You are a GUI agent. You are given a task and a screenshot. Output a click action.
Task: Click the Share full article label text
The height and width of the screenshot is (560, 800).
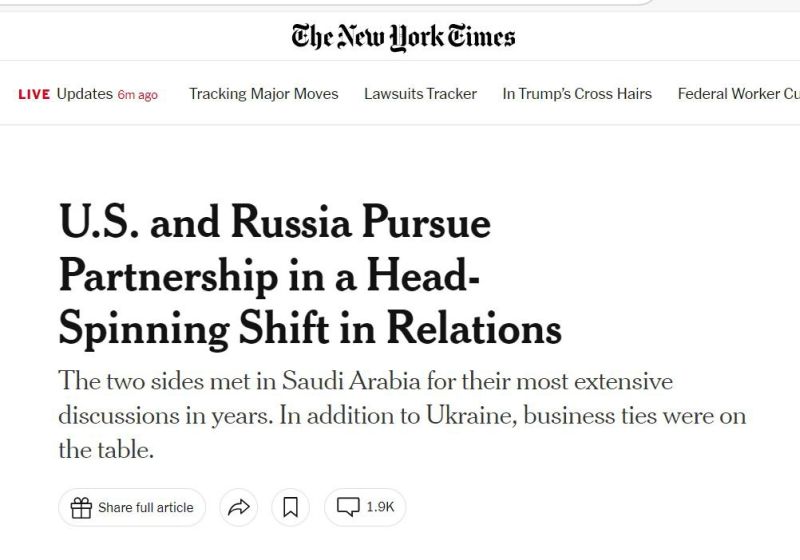[x=146, y=507]
